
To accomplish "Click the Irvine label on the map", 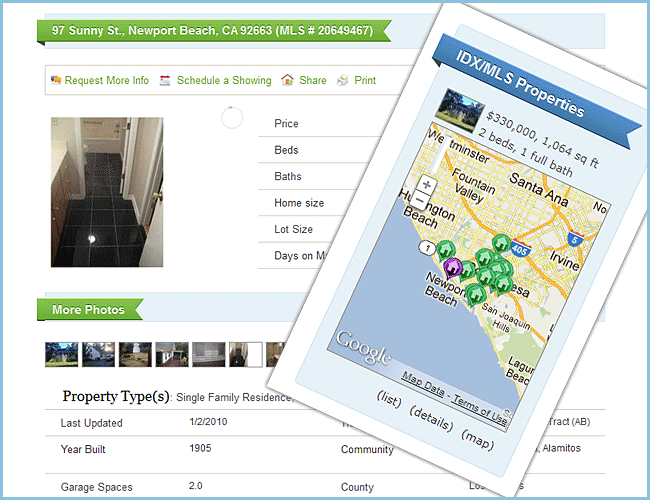I will pos(564,260).
